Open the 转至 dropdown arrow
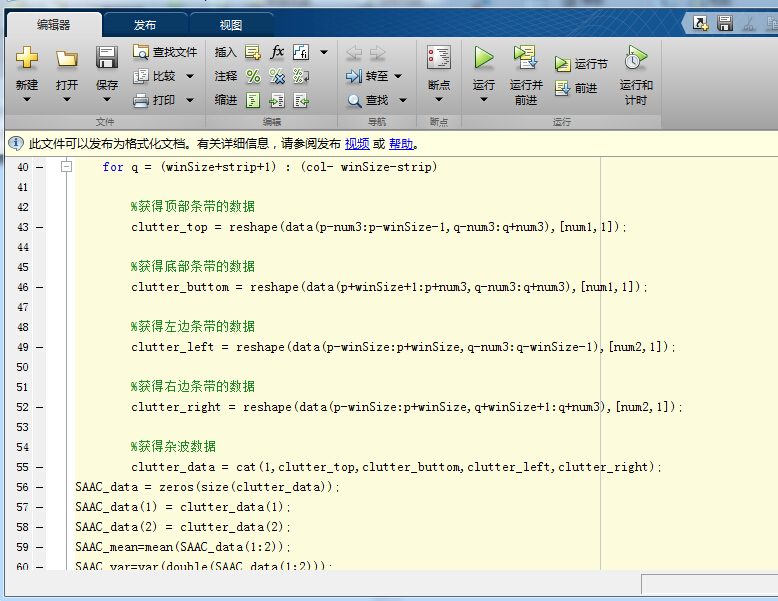 pyautogui.click(x=398, y=76)
